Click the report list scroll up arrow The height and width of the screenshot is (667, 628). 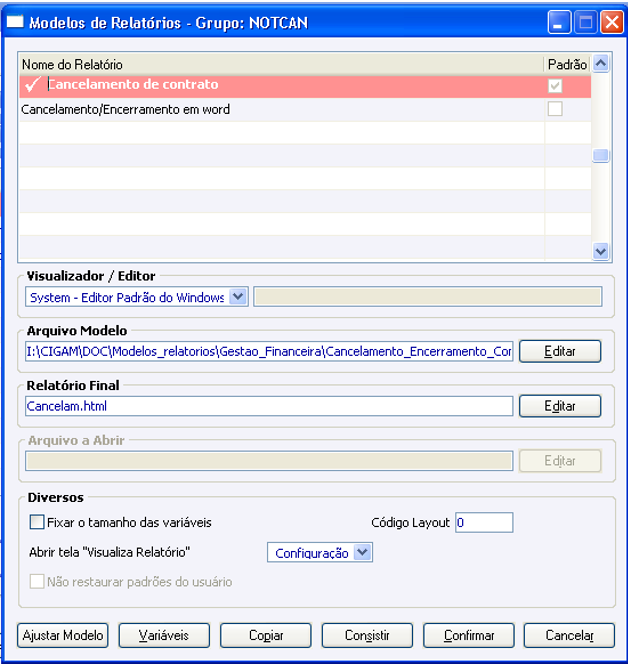tap(601, 64)
